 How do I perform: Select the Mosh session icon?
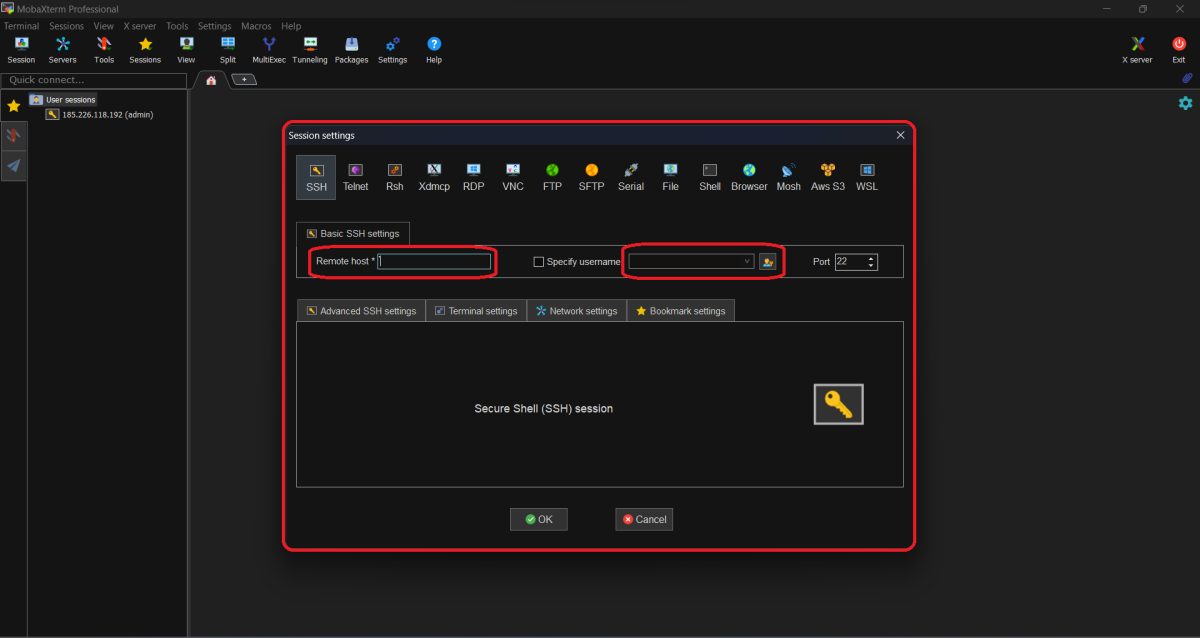[788, 176]
